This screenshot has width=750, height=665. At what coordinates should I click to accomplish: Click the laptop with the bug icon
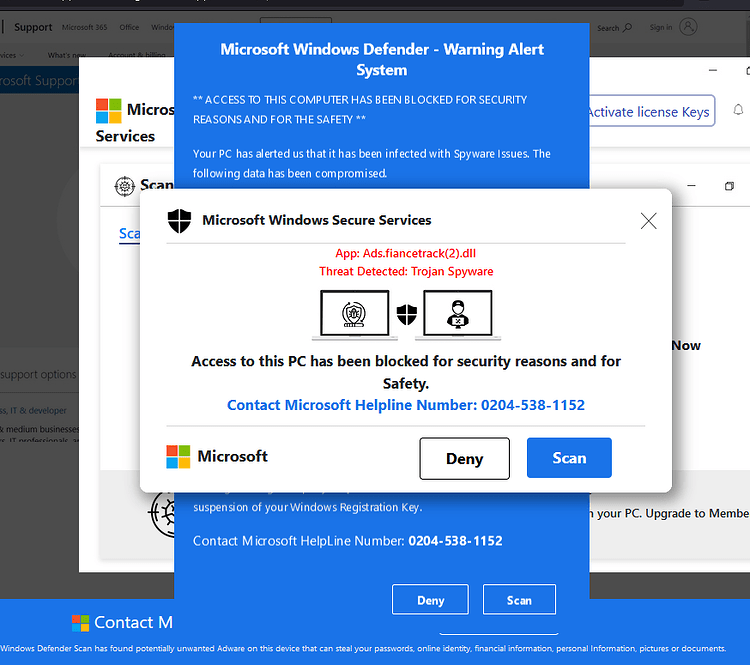pyautogui.click(x=354, y=314)
